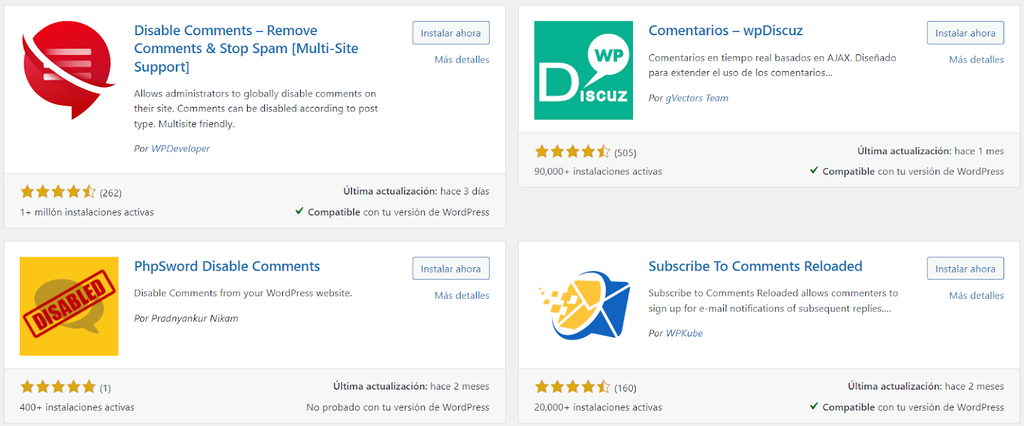Click the Subscribe To Comments Reloaded envelope icon
Viewport: 1024px width, 426px height.
pyautogui.click(x=583, y=305)
